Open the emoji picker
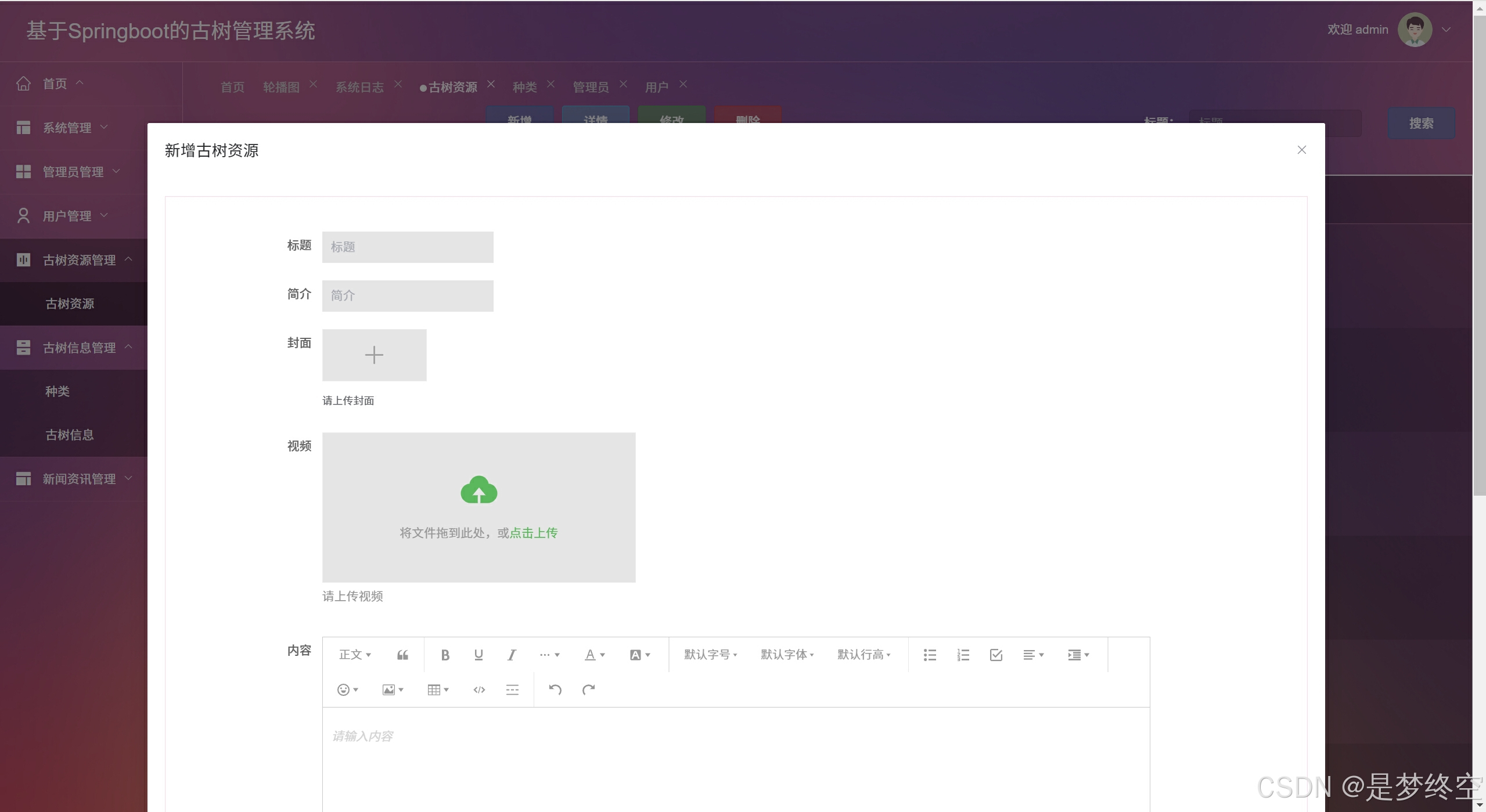Screen dimensions: 1486x812 point(348,690)
